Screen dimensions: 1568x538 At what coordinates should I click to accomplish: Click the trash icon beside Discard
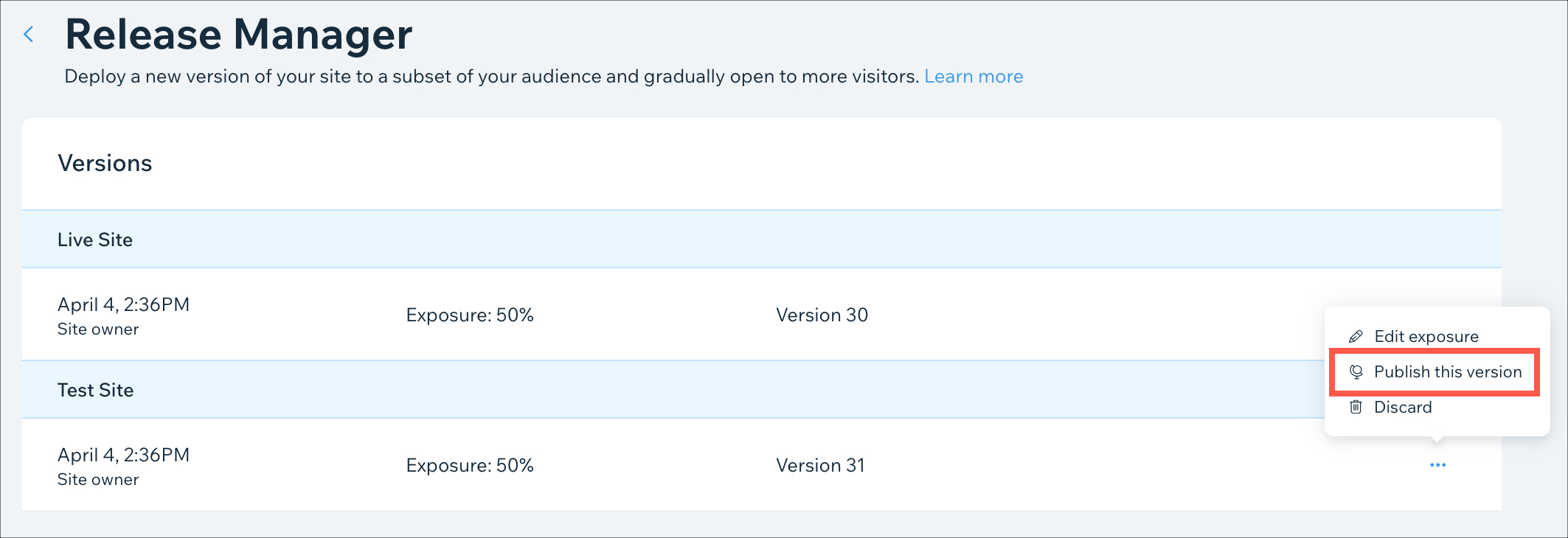click(x=1356, y=407)
